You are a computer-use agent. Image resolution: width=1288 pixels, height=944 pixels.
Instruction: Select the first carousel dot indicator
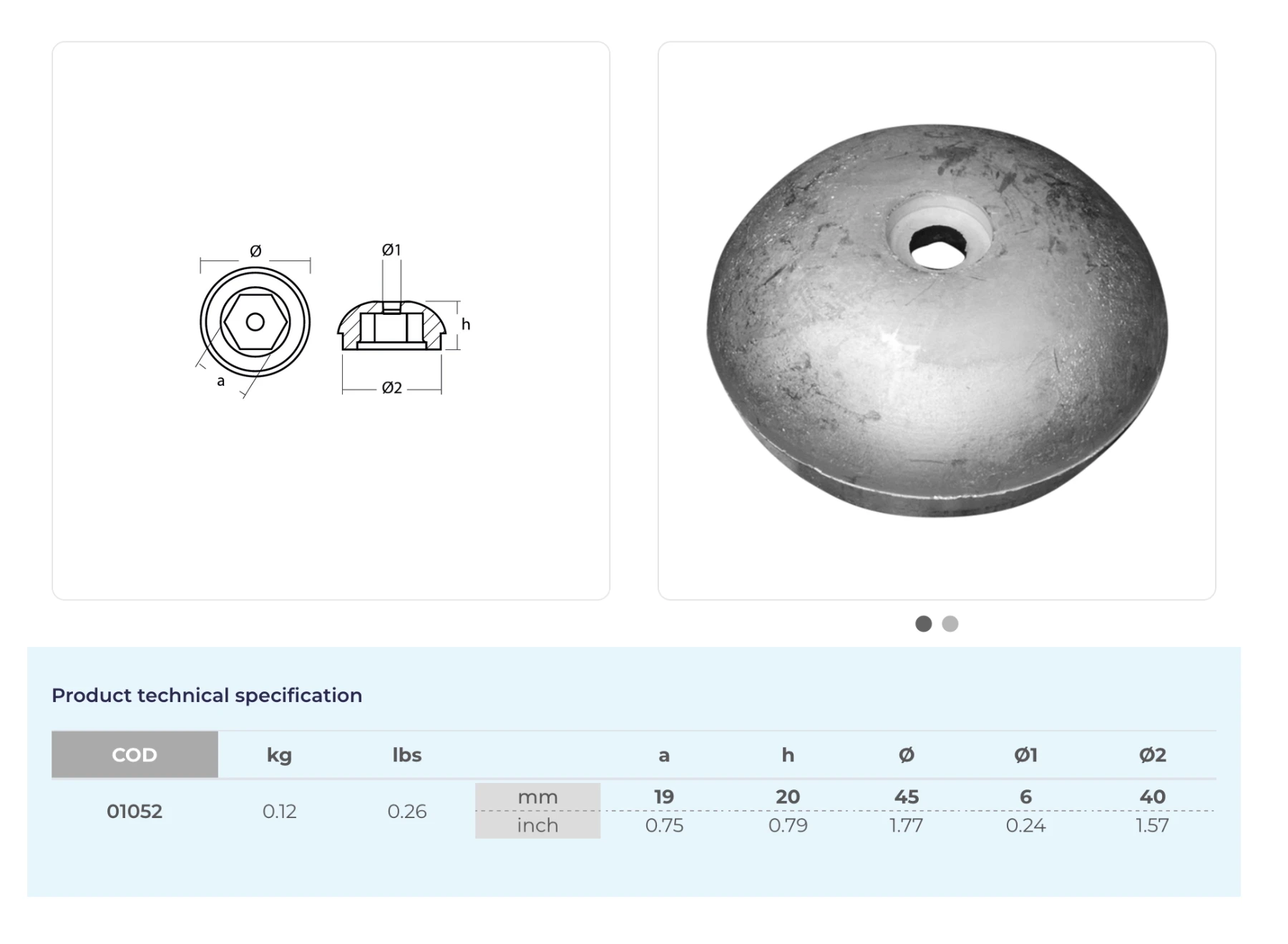pos(923,623)
